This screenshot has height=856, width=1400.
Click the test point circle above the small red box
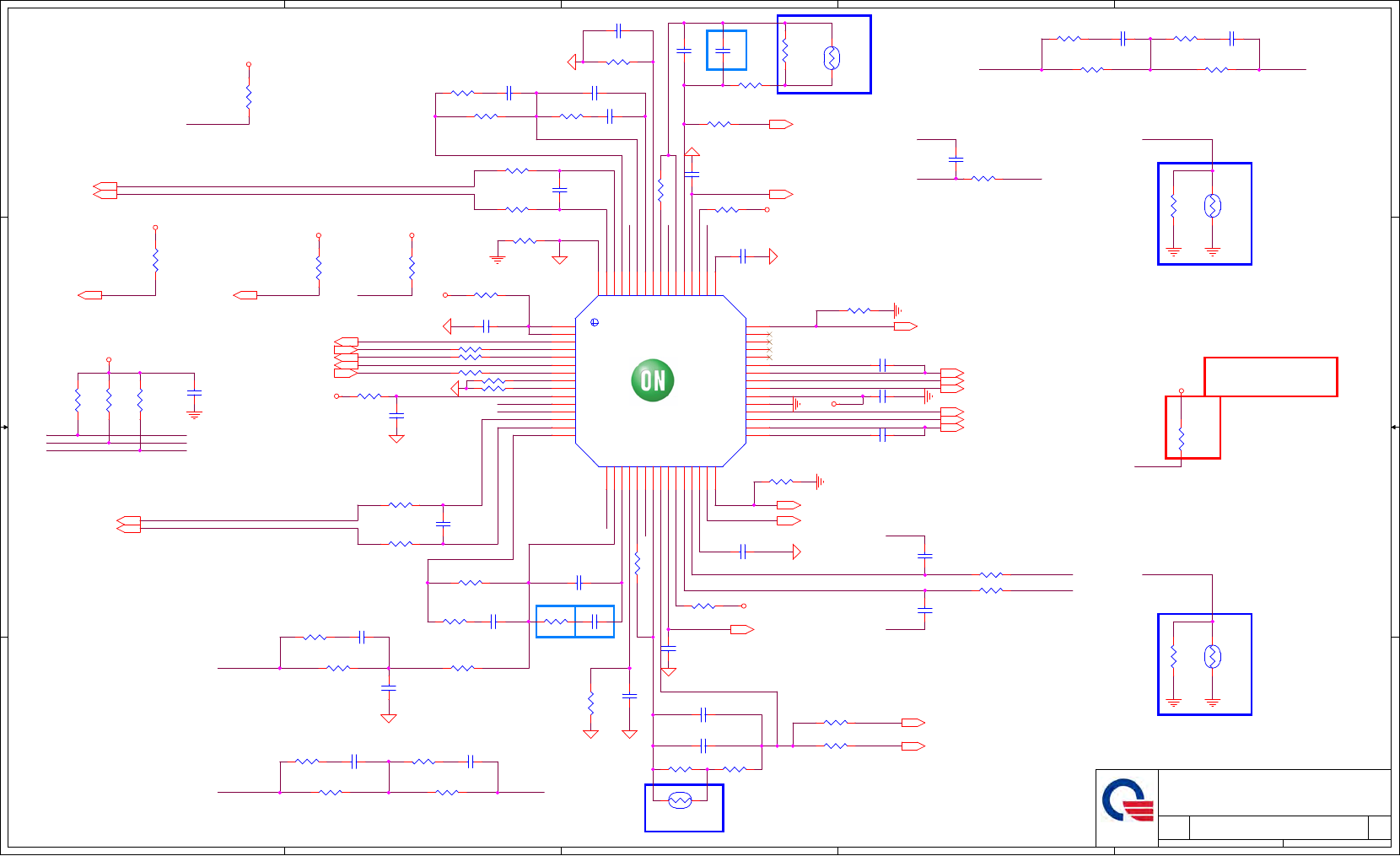click(1182, 391)
